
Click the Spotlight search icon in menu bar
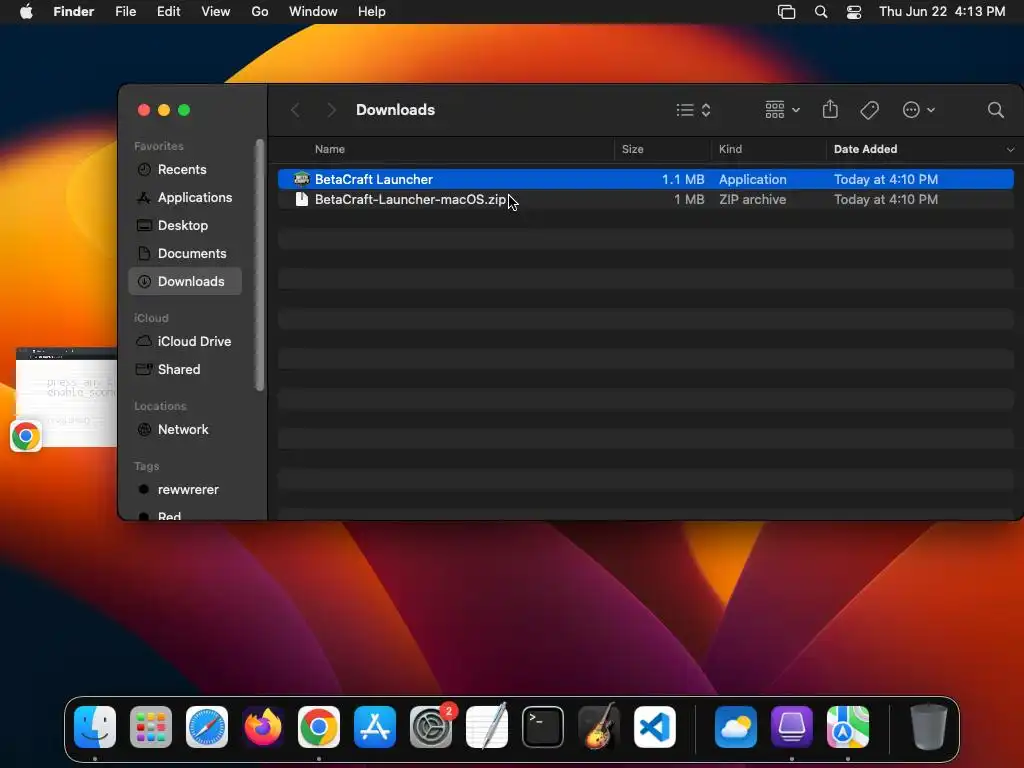[821, 12]
